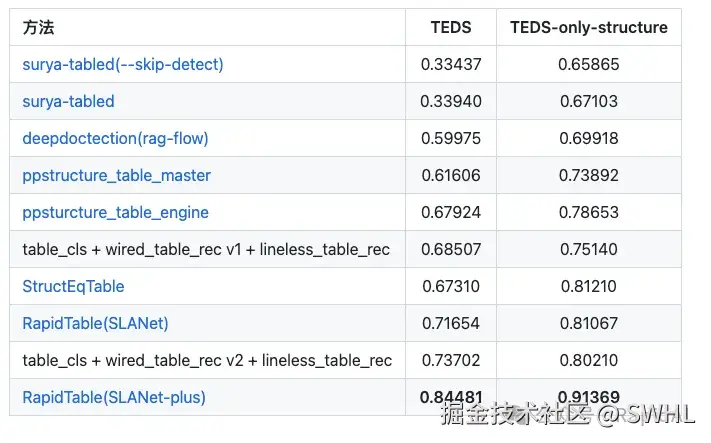Click the TEDS value 0.59975
Viewport: 711px width, 443px height.
pos(450,139)
